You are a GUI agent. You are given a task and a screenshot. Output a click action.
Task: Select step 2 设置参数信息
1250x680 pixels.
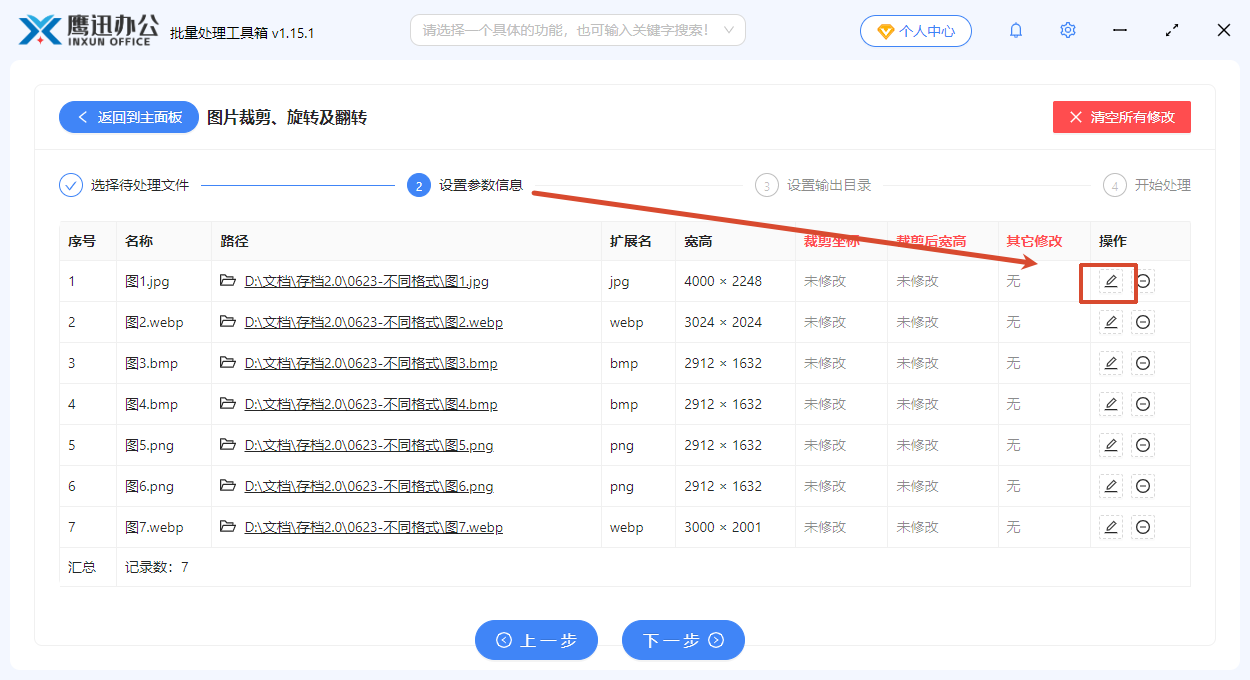point(465,185)
